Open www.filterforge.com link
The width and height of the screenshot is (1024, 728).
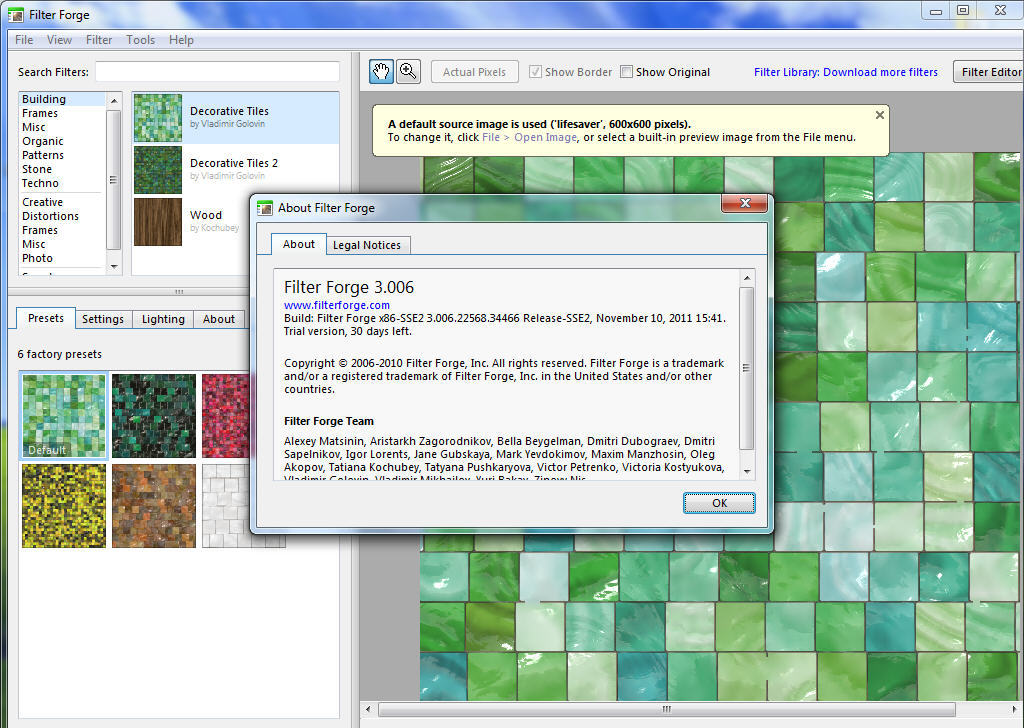point(337,305)
